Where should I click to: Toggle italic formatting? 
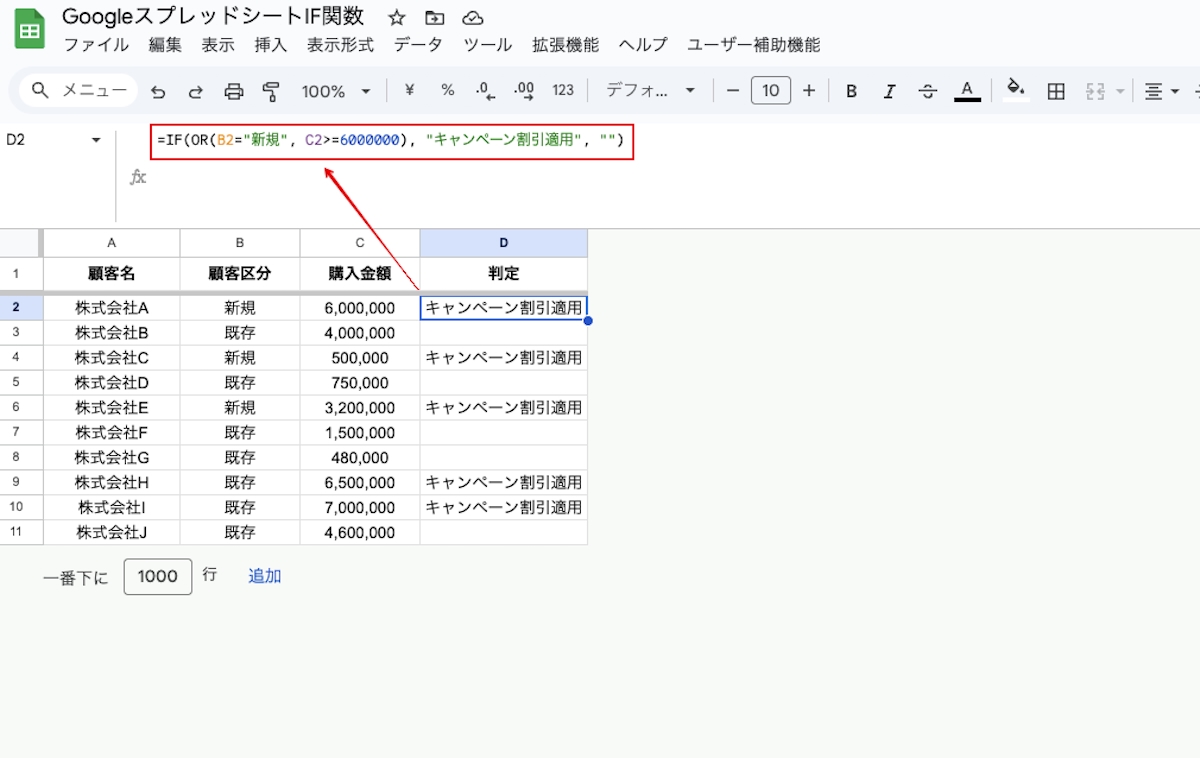[x=890, y=91]
